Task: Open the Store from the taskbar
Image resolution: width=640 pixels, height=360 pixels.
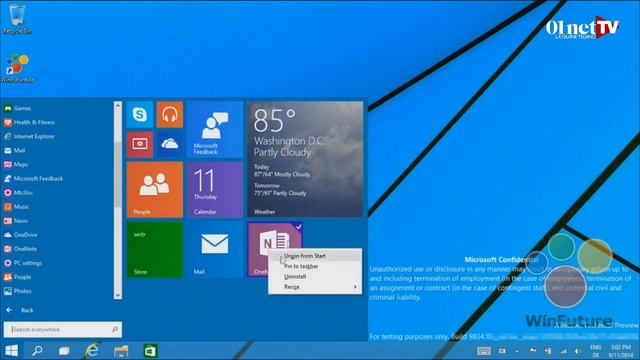Action: [150, 351]
